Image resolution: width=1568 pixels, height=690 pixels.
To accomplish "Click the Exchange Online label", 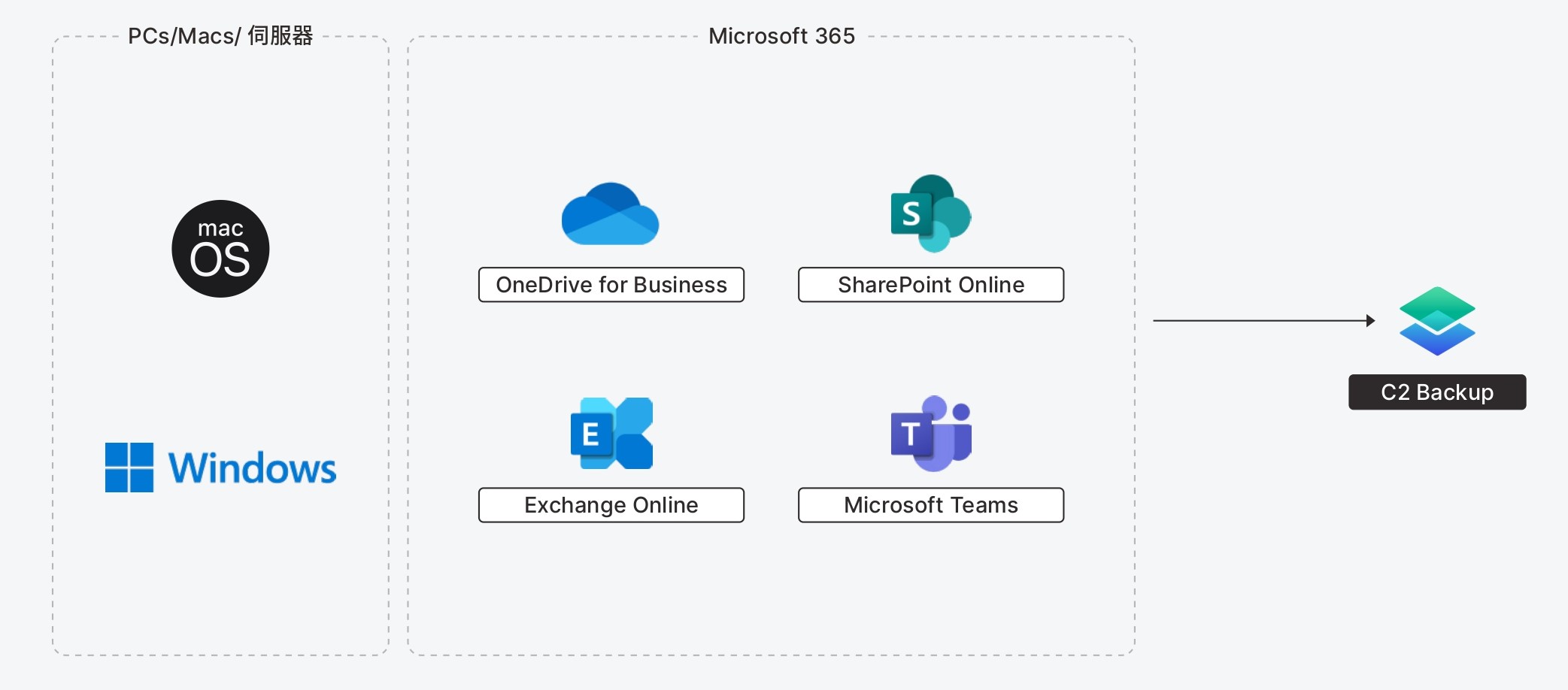I will (611, 505).
